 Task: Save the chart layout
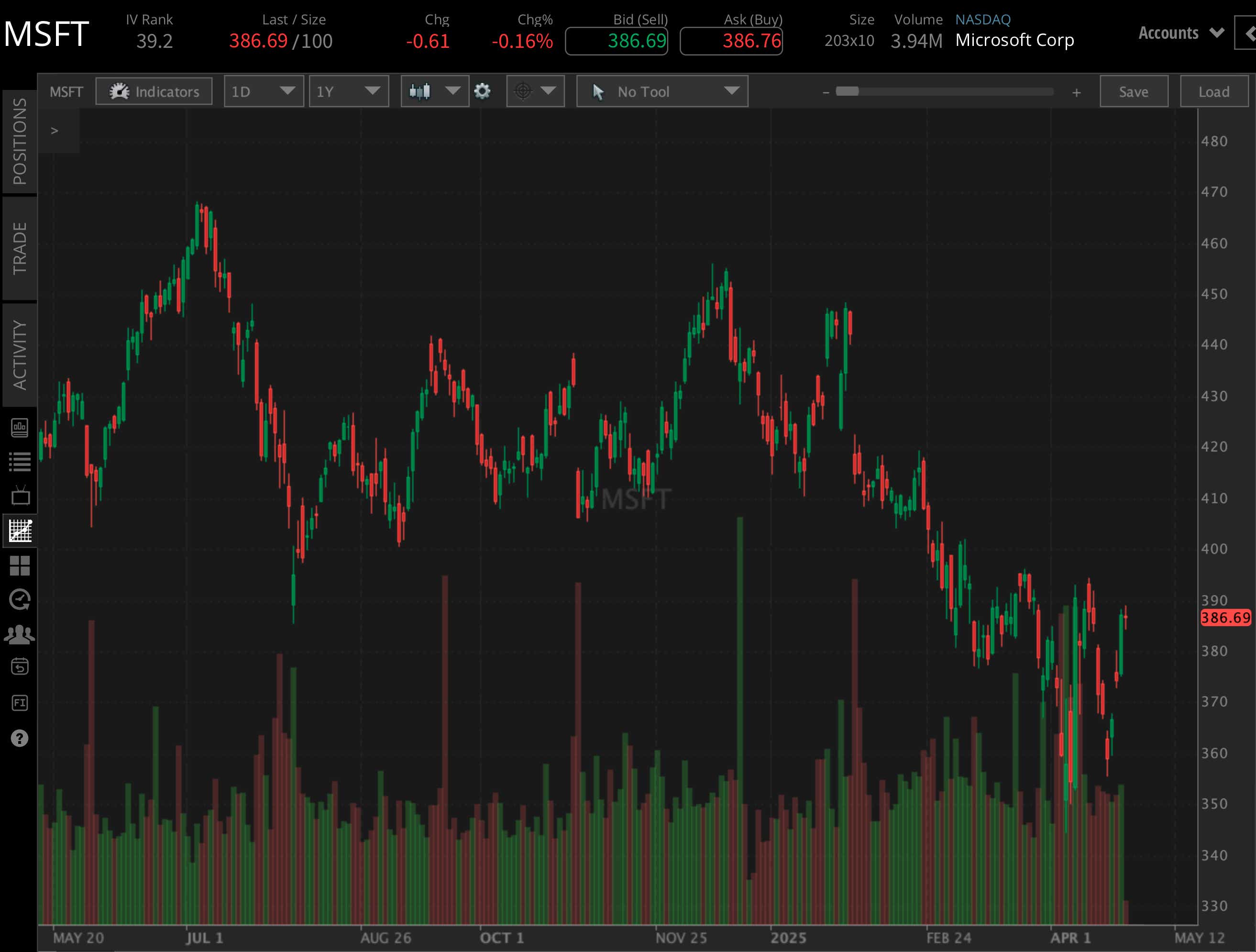[1133, 91]
